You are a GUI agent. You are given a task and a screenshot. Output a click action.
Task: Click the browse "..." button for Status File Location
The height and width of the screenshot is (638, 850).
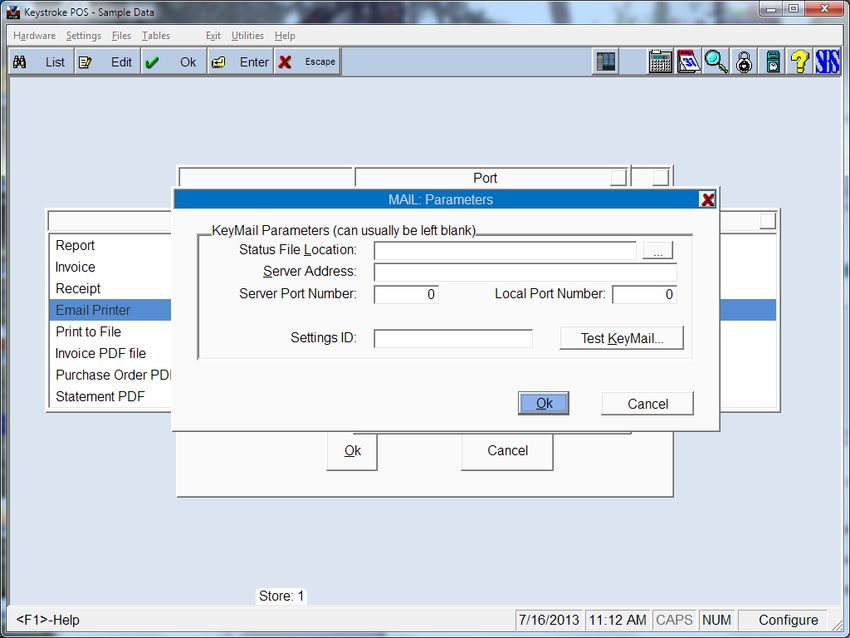click(658, 250)
